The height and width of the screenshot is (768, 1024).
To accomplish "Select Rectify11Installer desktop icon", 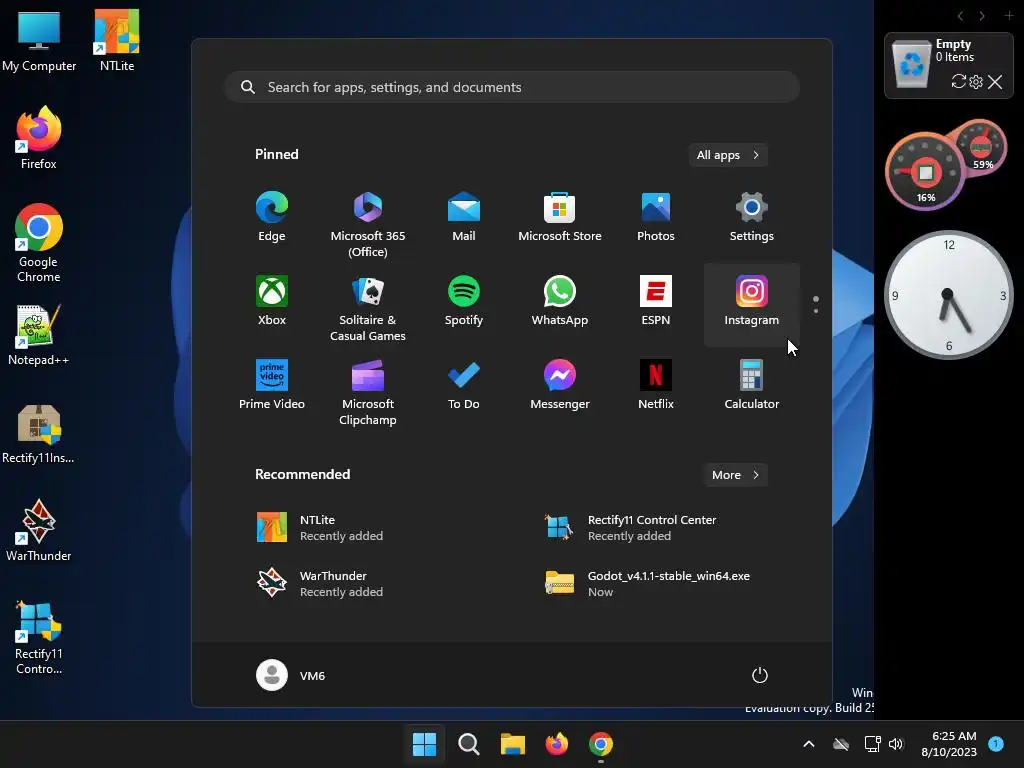I will click(x=39, y=434).
